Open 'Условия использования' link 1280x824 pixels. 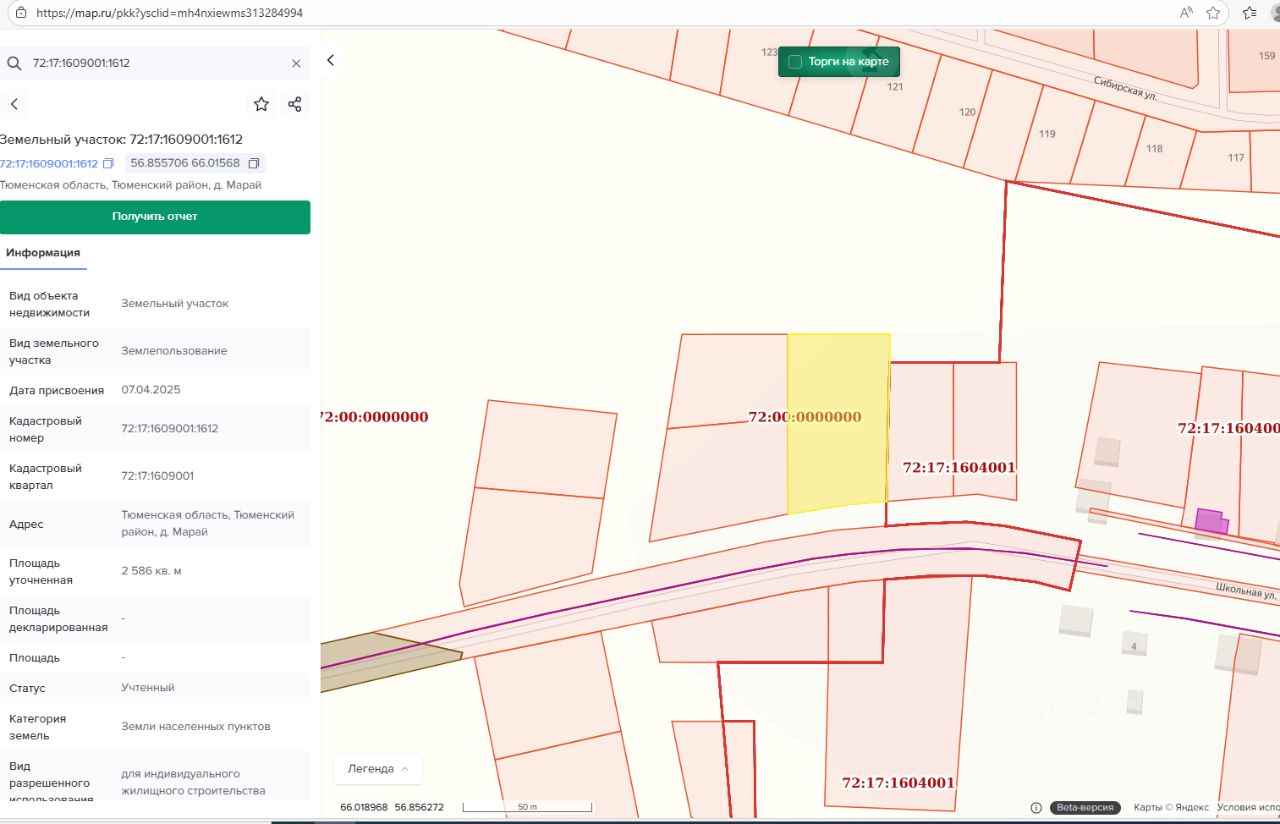pos(1248,807)
